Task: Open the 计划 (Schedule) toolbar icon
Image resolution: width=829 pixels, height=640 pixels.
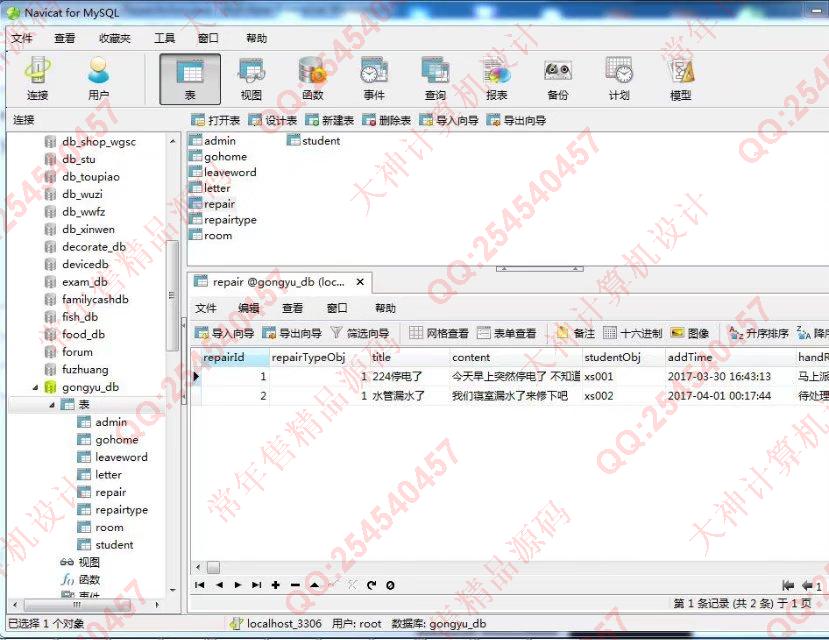Action: click(x=619, y=79)
